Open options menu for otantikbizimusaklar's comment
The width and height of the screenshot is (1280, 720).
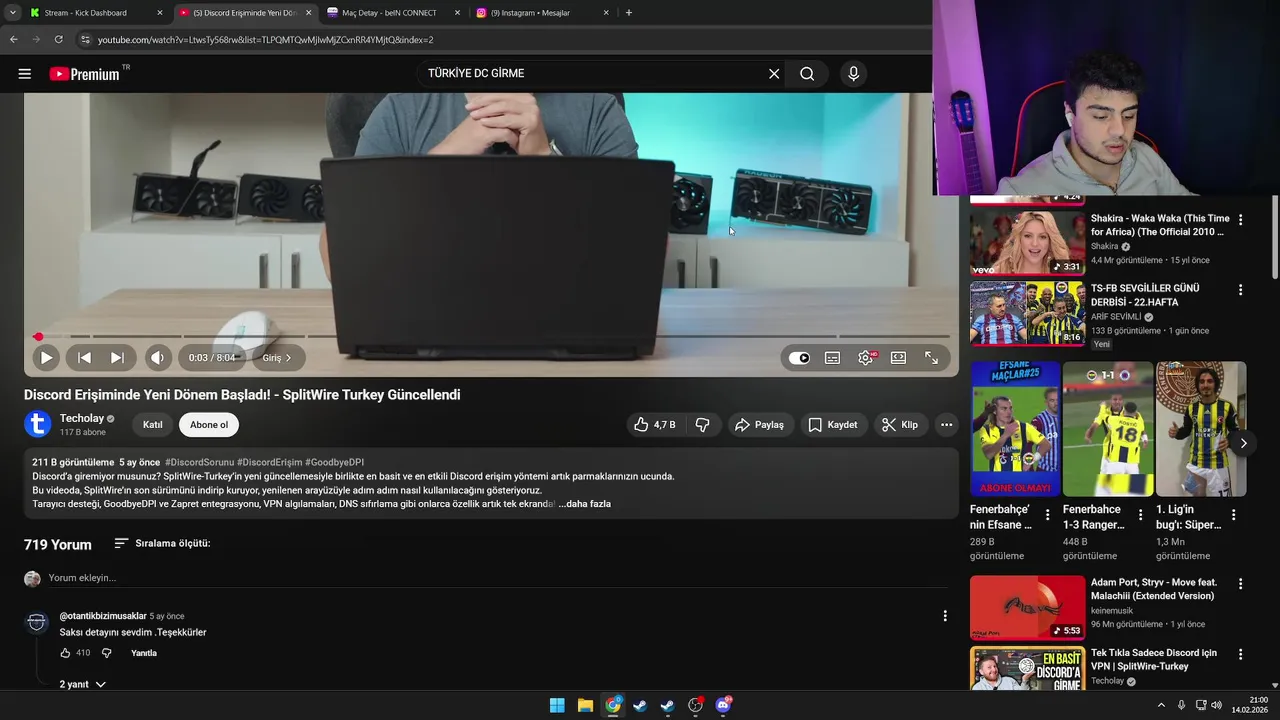pyautogui.click(x=945, y=616)
